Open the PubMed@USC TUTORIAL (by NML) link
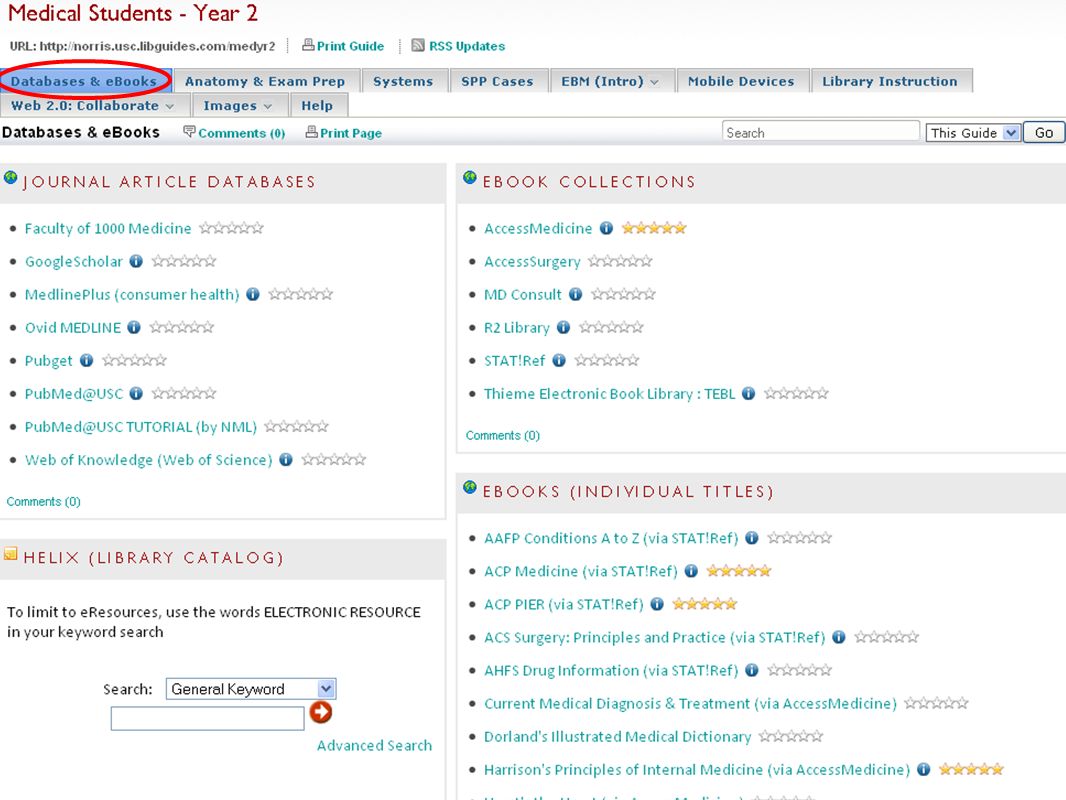The width and height of the screenshot is (1066, 800). (x=141, y=427)
